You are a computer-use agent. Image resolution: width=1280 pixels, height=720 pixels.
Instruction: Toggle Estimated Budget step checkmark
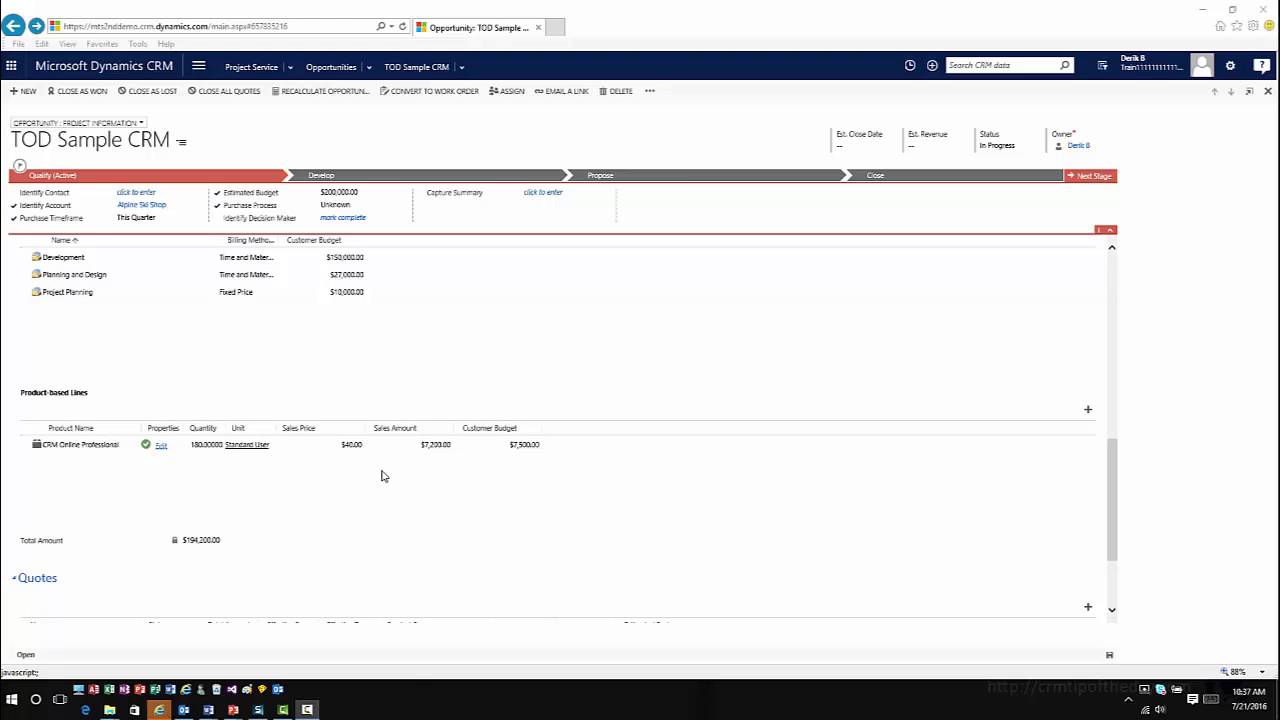tap(217, 193)
